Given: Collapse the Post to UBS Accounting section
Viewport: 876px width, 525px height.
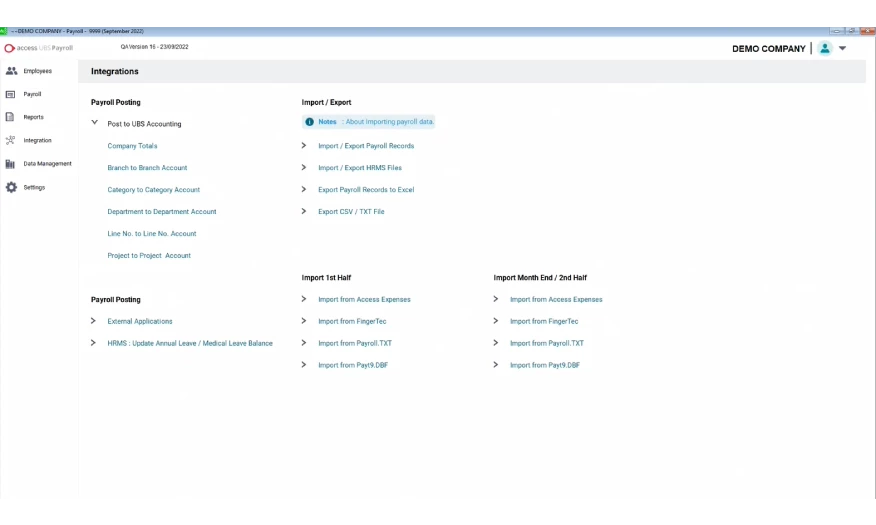Looking at the screenshot, I should point(94,123).
